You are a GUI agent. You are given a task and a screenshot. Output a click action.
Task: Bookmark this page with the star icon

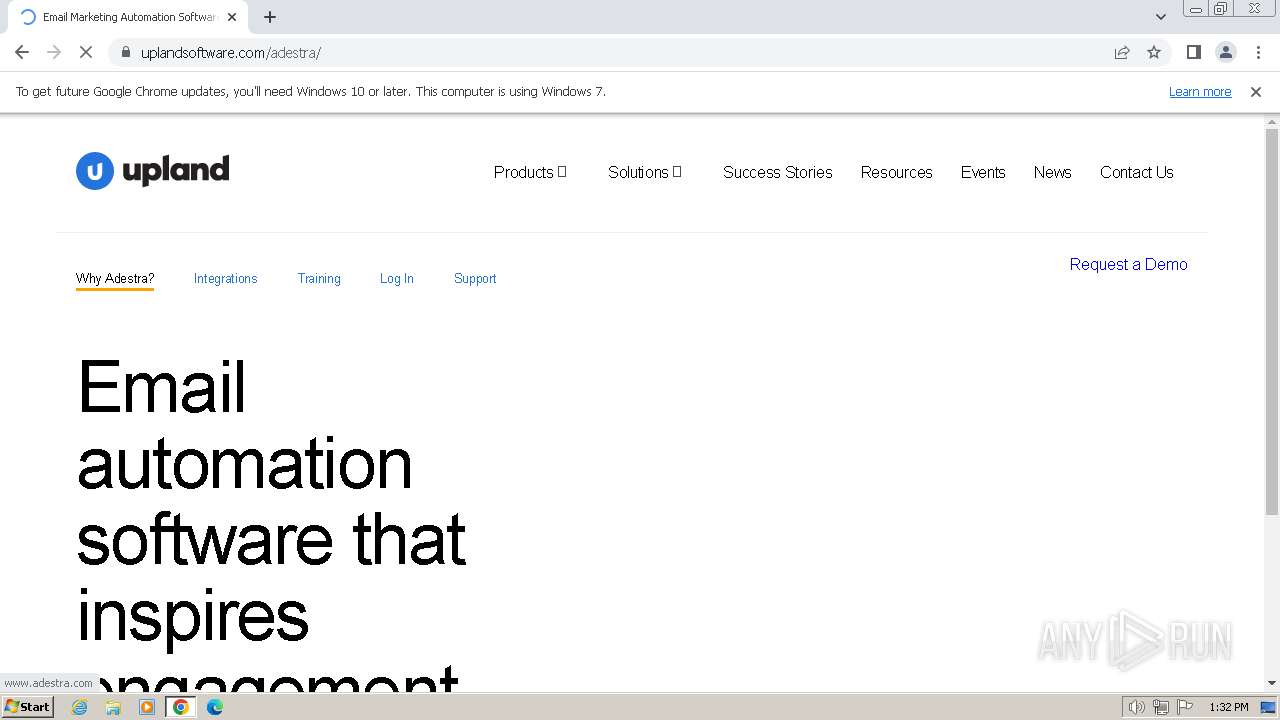tap(1154, 52)
